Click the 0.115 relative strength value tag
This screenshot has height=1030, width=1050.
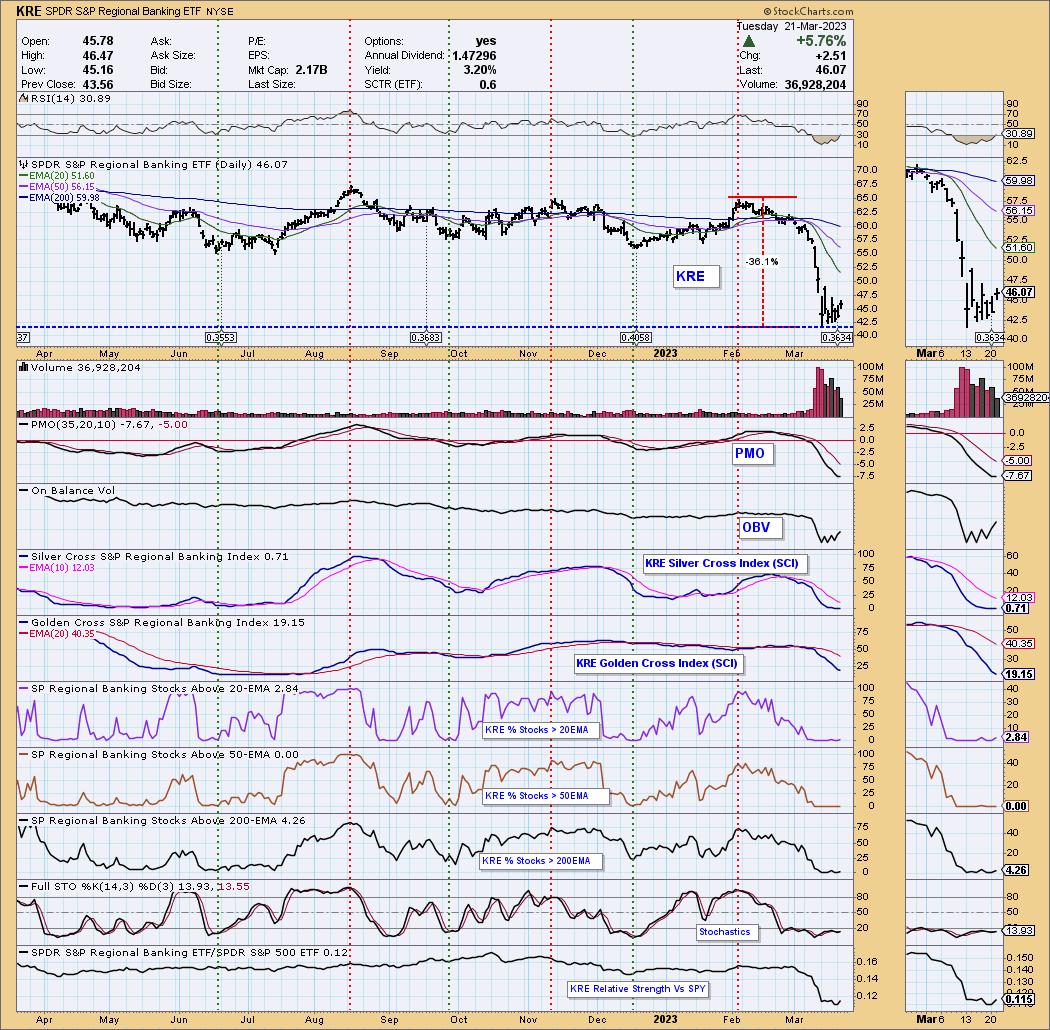tap(1019, 1000)
